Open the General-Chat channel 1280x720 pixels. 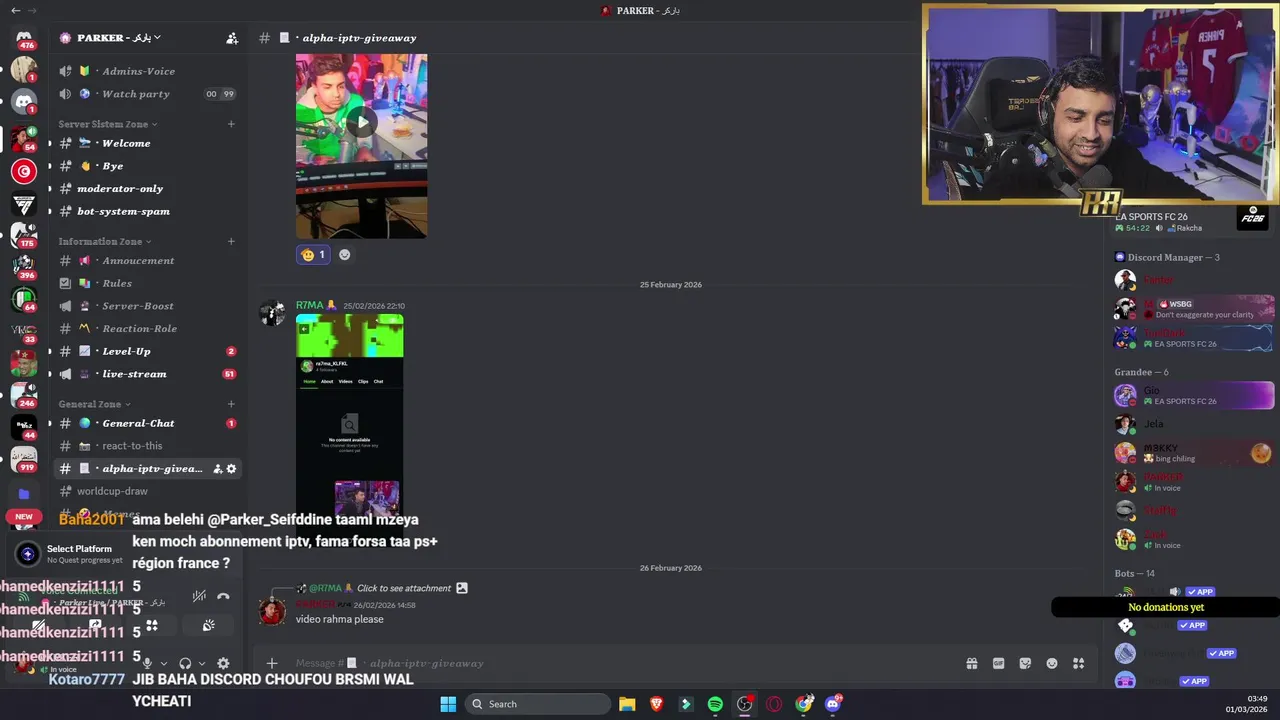[x=147, y=423]
